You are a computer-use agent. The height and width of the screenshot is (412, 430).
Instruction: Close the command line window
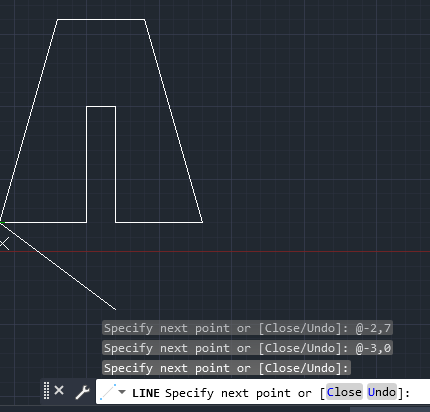click(59, 390)
